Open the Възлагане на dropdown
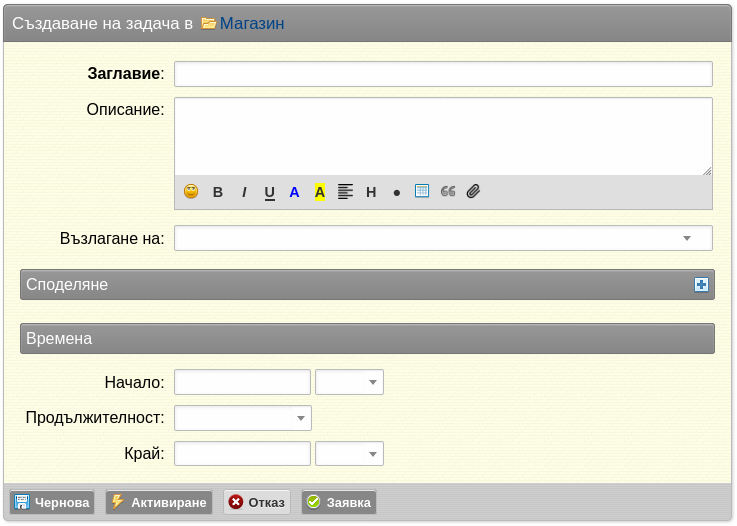Screen dimensions: 737x526 pos(443,238)
